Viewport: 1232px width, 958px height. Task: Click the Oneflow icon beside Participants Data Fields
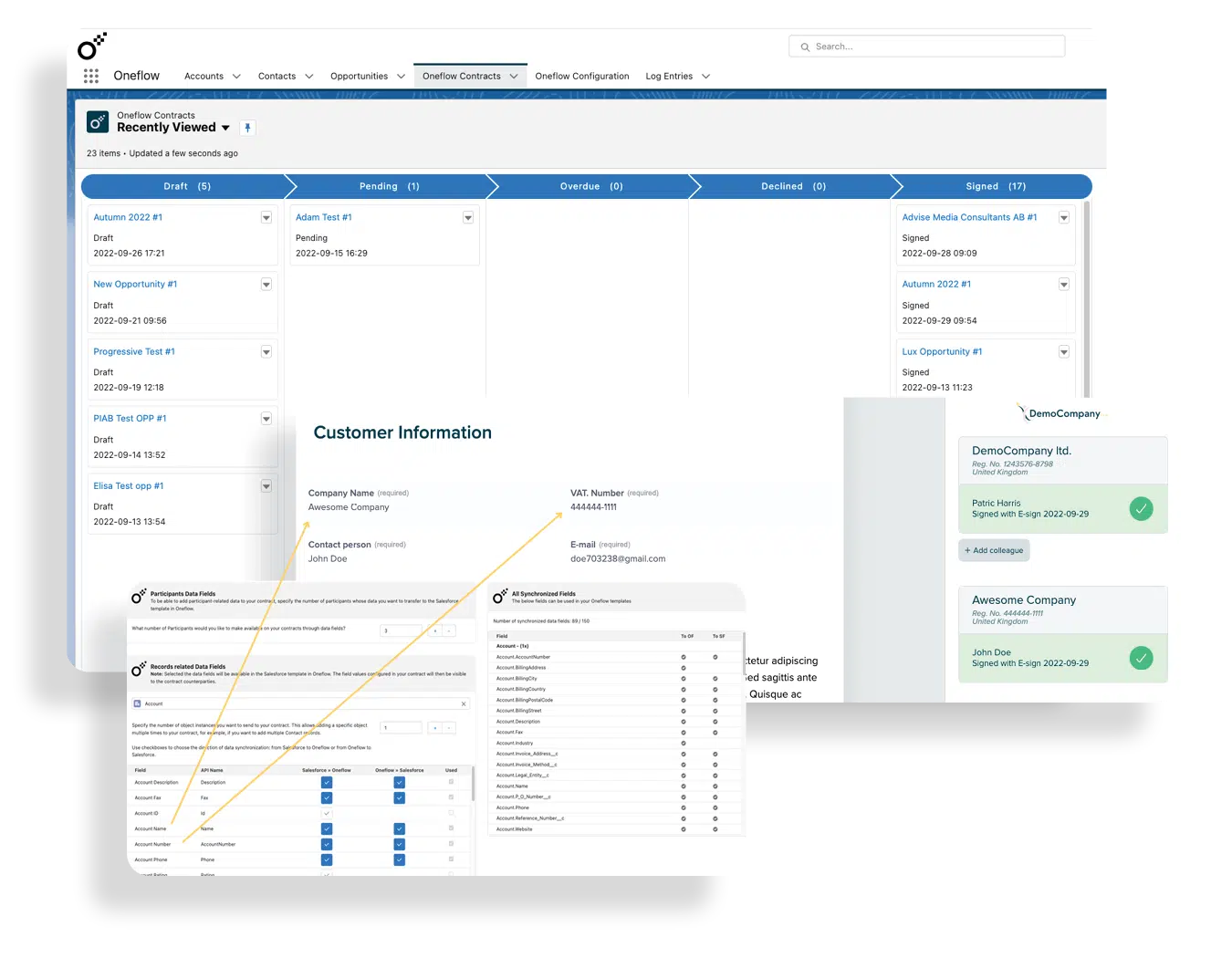[x=139, y=597]
